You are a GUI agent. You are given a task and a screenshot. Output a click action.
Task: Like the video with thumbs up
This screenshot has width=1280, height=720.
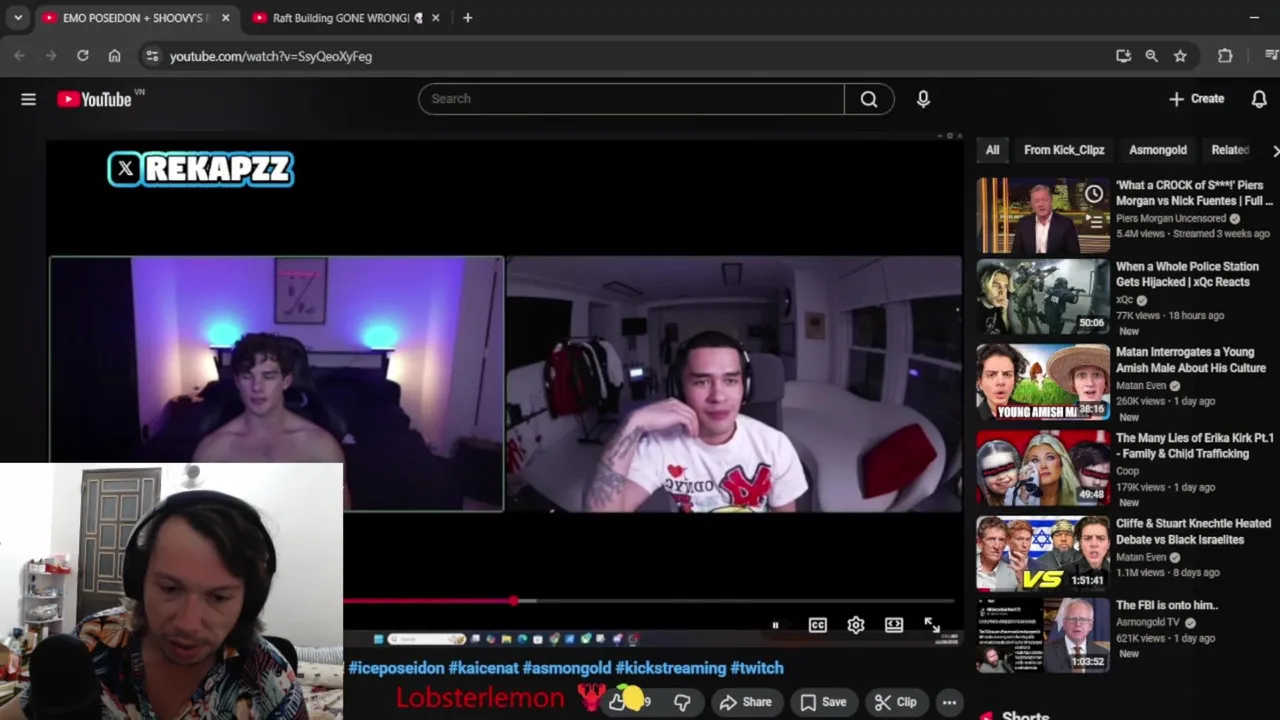tap(618, 702)
